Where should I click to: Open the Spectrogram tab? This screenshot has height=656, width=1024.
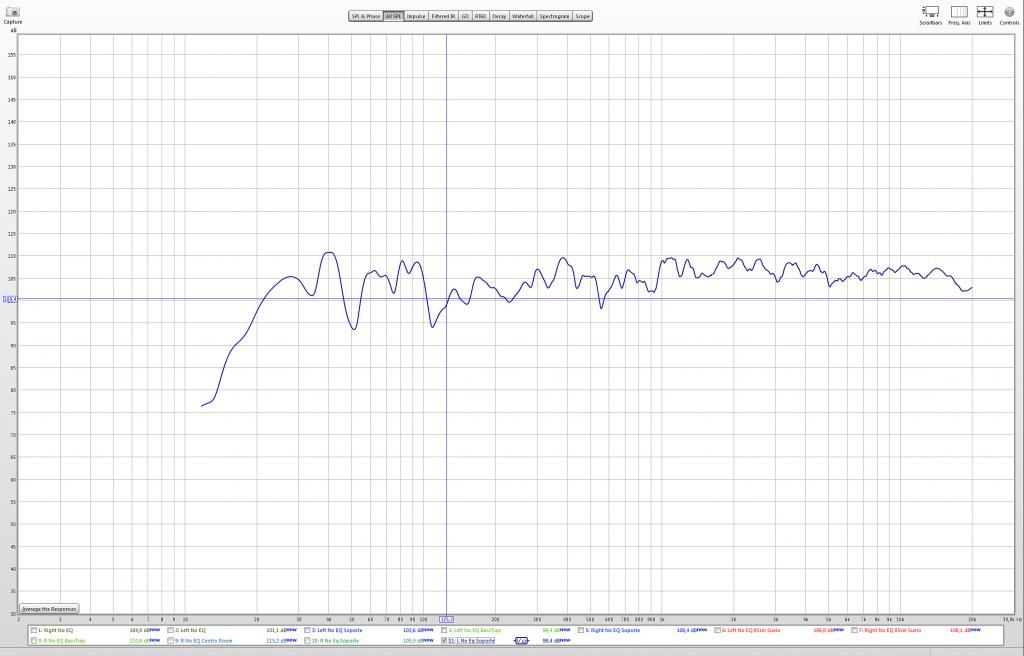[554, 16]
